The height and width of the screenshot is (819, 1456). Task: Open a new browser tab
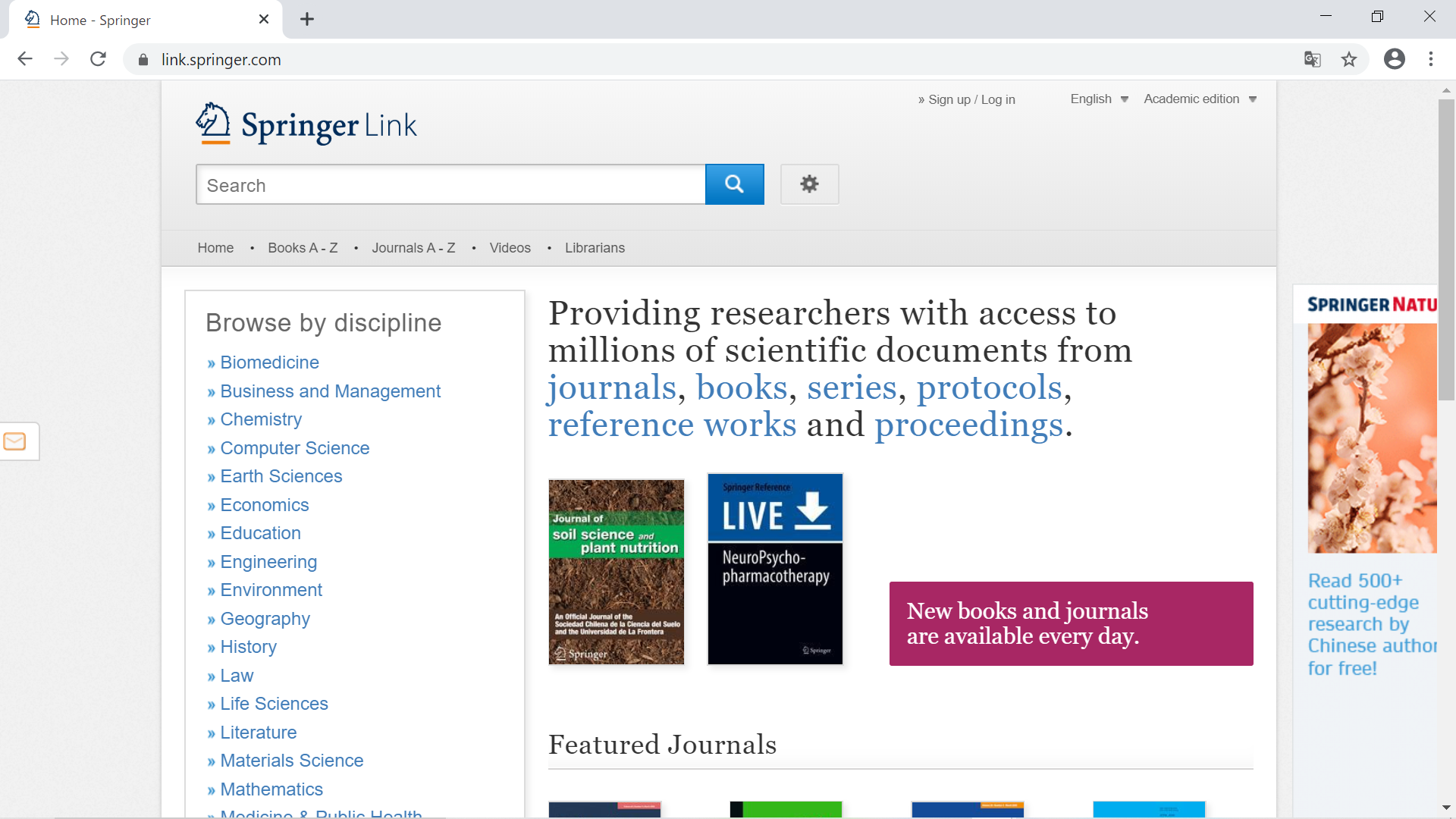pos(307,20)
